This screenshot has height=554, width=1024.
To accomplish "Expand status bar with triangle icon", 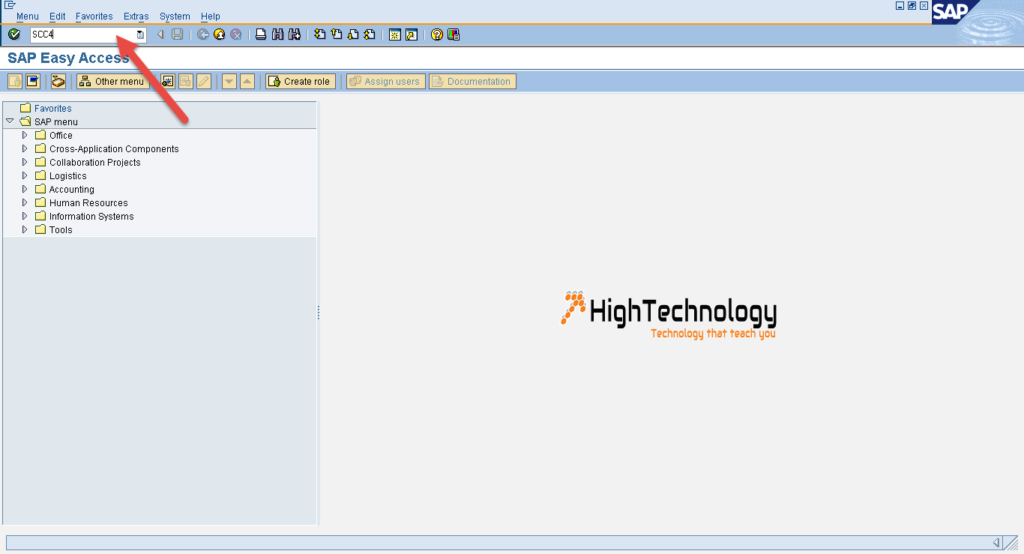I will point(997,542).
